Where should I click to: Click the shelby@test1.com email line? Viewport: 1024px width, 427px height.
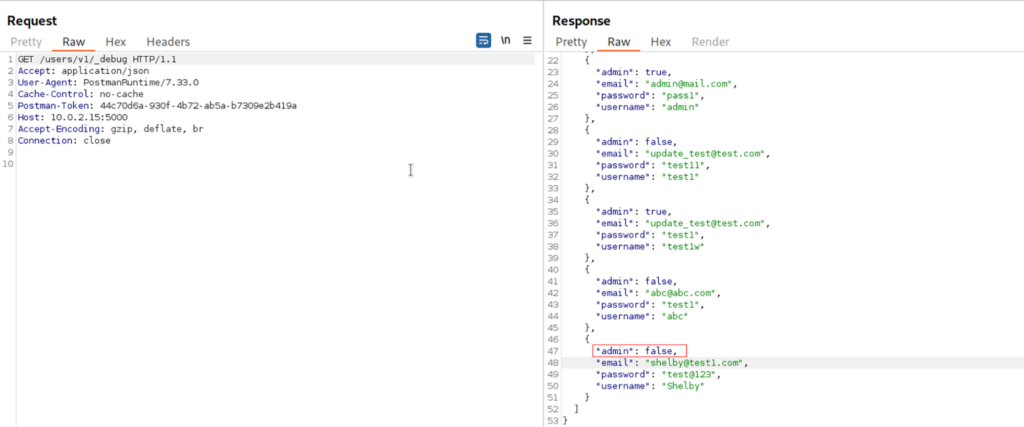[x=671, y=362]
